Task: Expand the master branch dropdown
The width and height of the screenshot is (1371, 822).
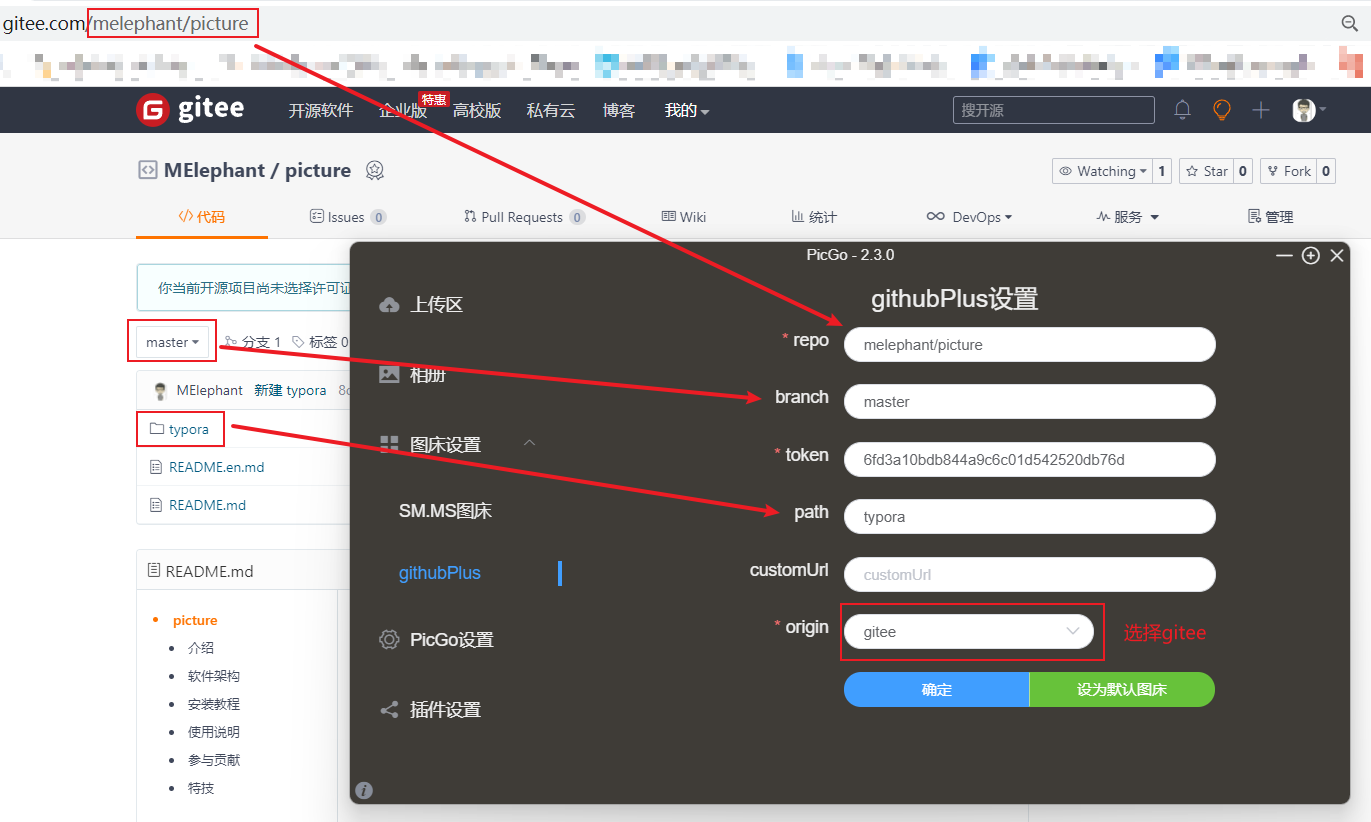Action: click(173, 342)
